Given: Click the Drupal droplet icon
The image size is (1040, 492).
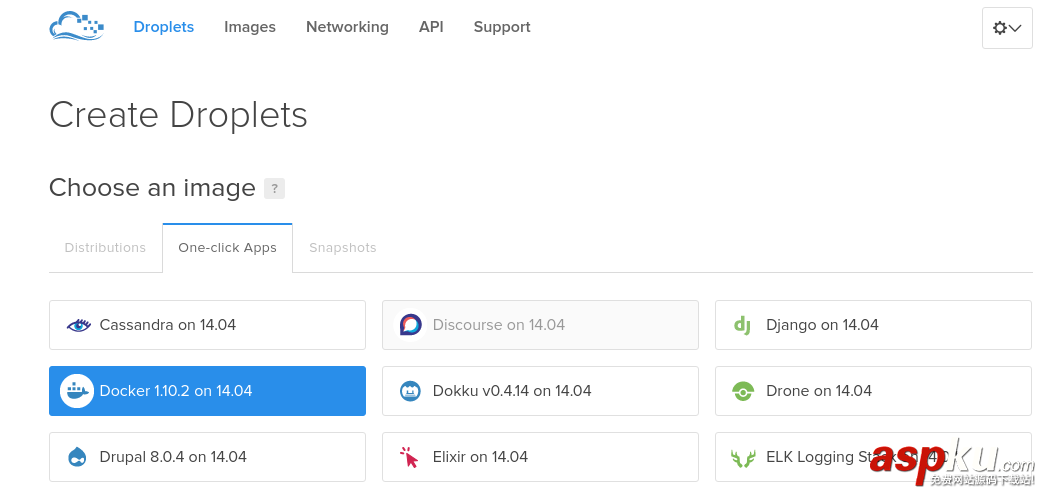Looking at the screenshot, I should [x=77, y=457].
